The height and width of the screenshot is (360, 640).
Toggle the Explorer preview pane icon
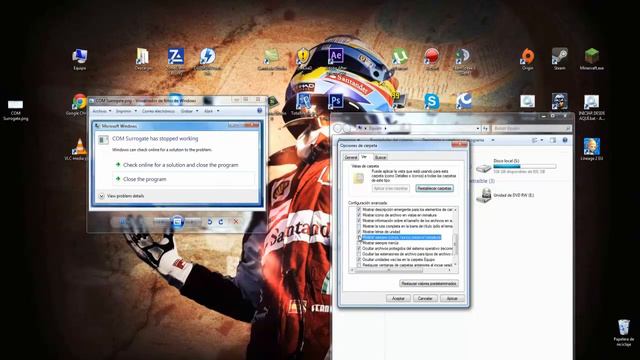pyautogui.click(x=553, y=140)
